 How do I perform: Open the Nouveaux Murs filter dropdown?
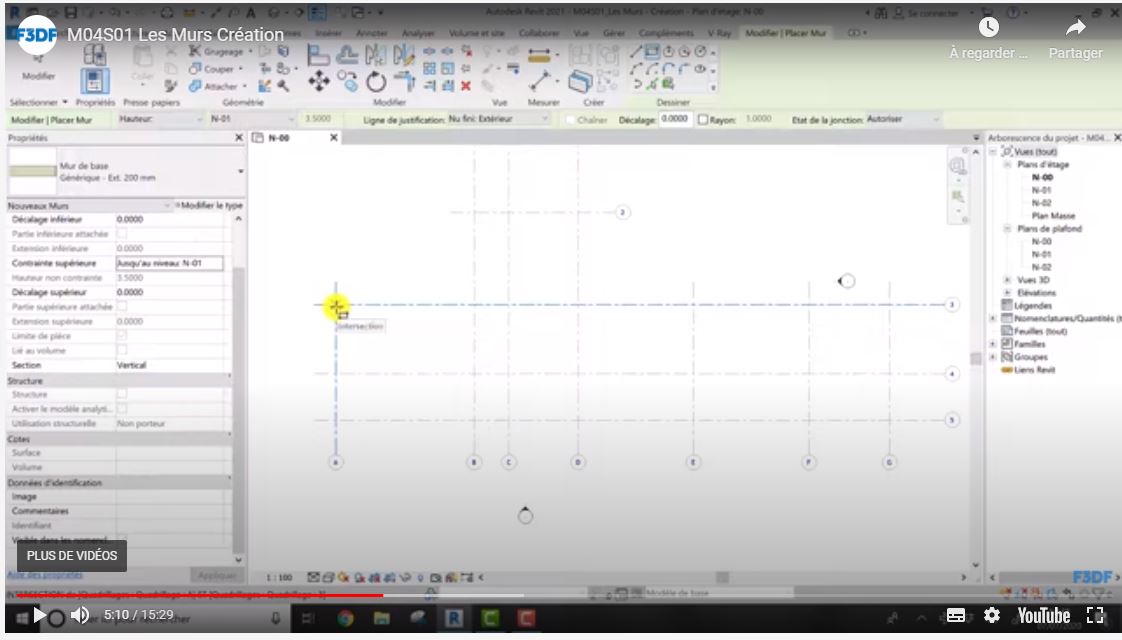(x=89, y=205)
